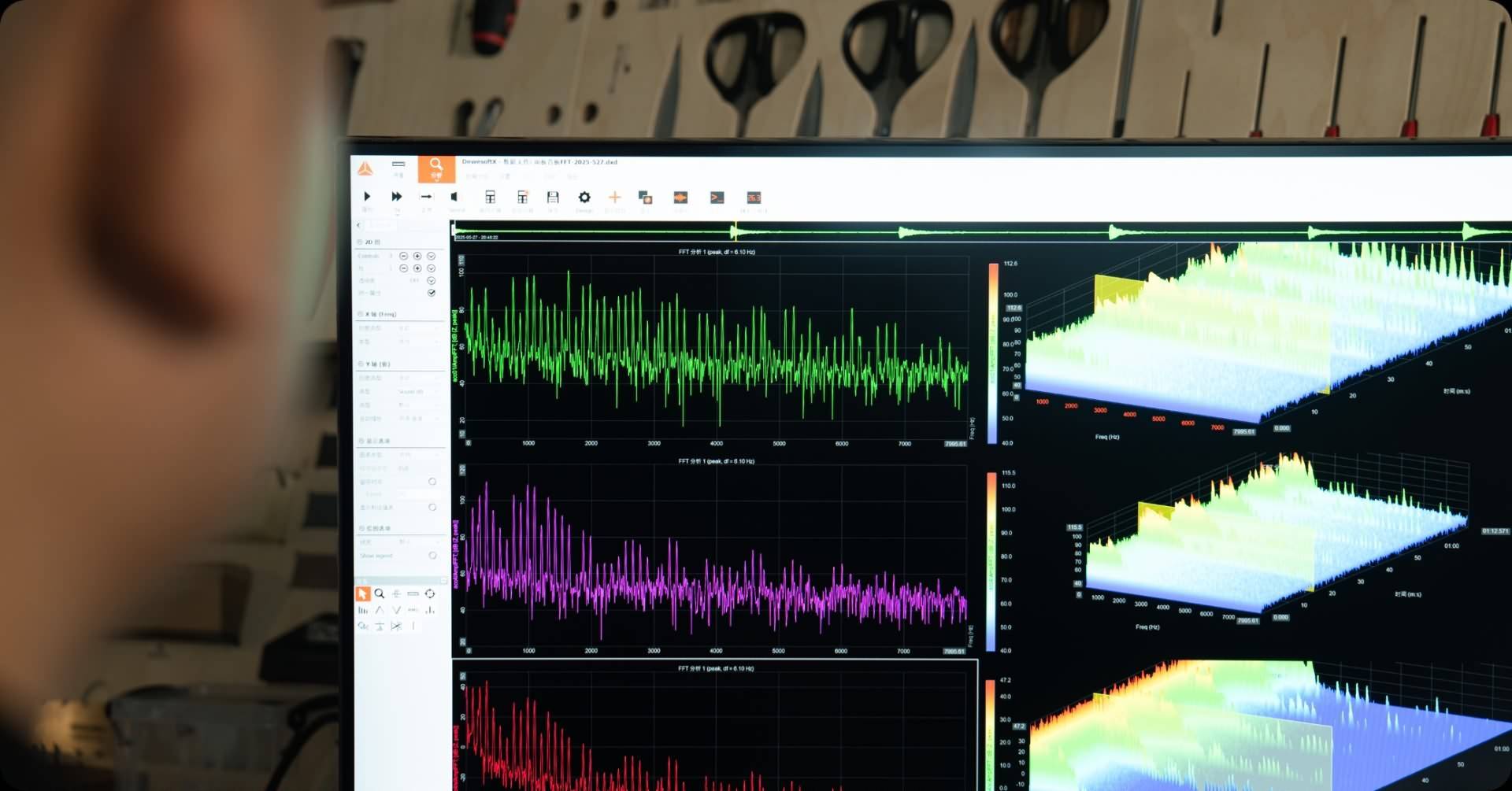The height and width of the screenshot is (791, 1512).
Task: Click the Play button in the toolbar
Action: pos(367,197)
